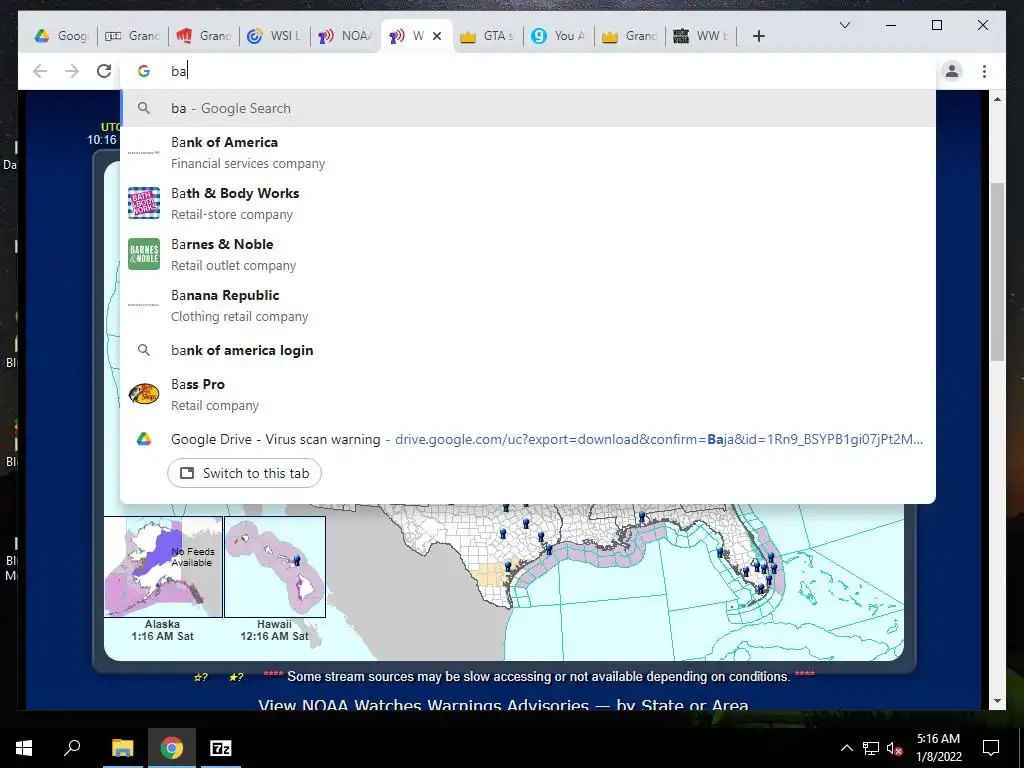Click the address bar containing 'ba'

tap(528, 71)
